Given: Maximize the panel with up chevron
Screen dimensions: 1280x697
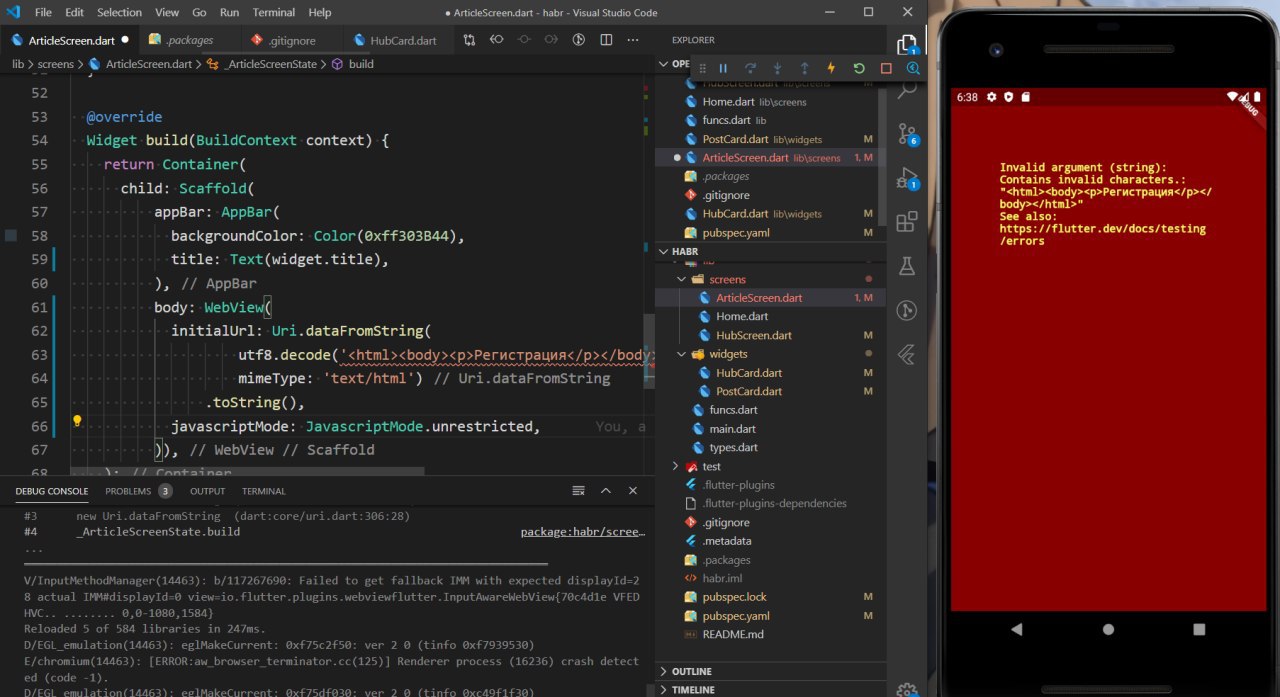Looking at the screenshot, I should (605, 491).
